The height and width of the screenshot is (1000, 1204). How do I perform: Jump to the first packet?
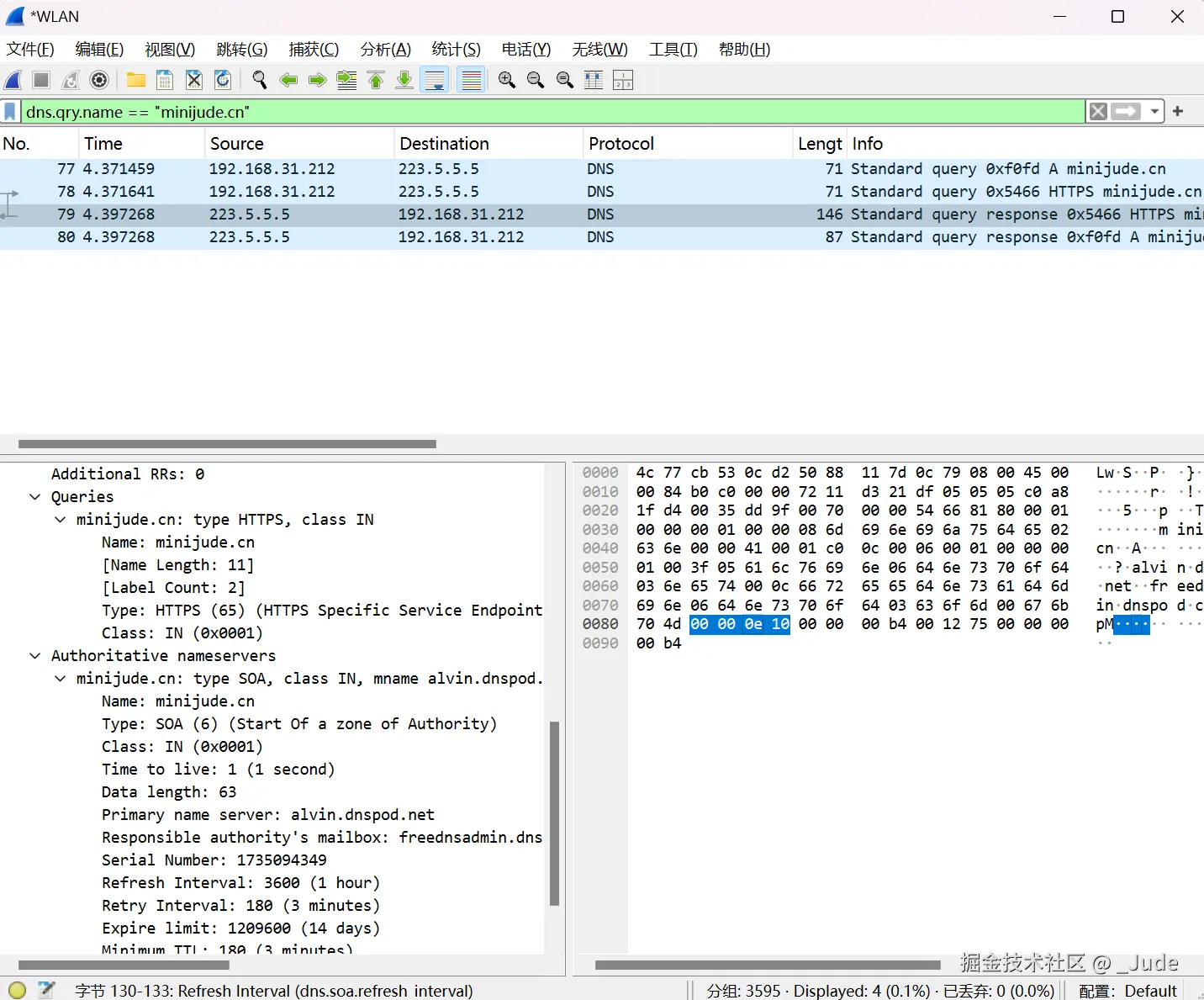[x=376, y=80]
